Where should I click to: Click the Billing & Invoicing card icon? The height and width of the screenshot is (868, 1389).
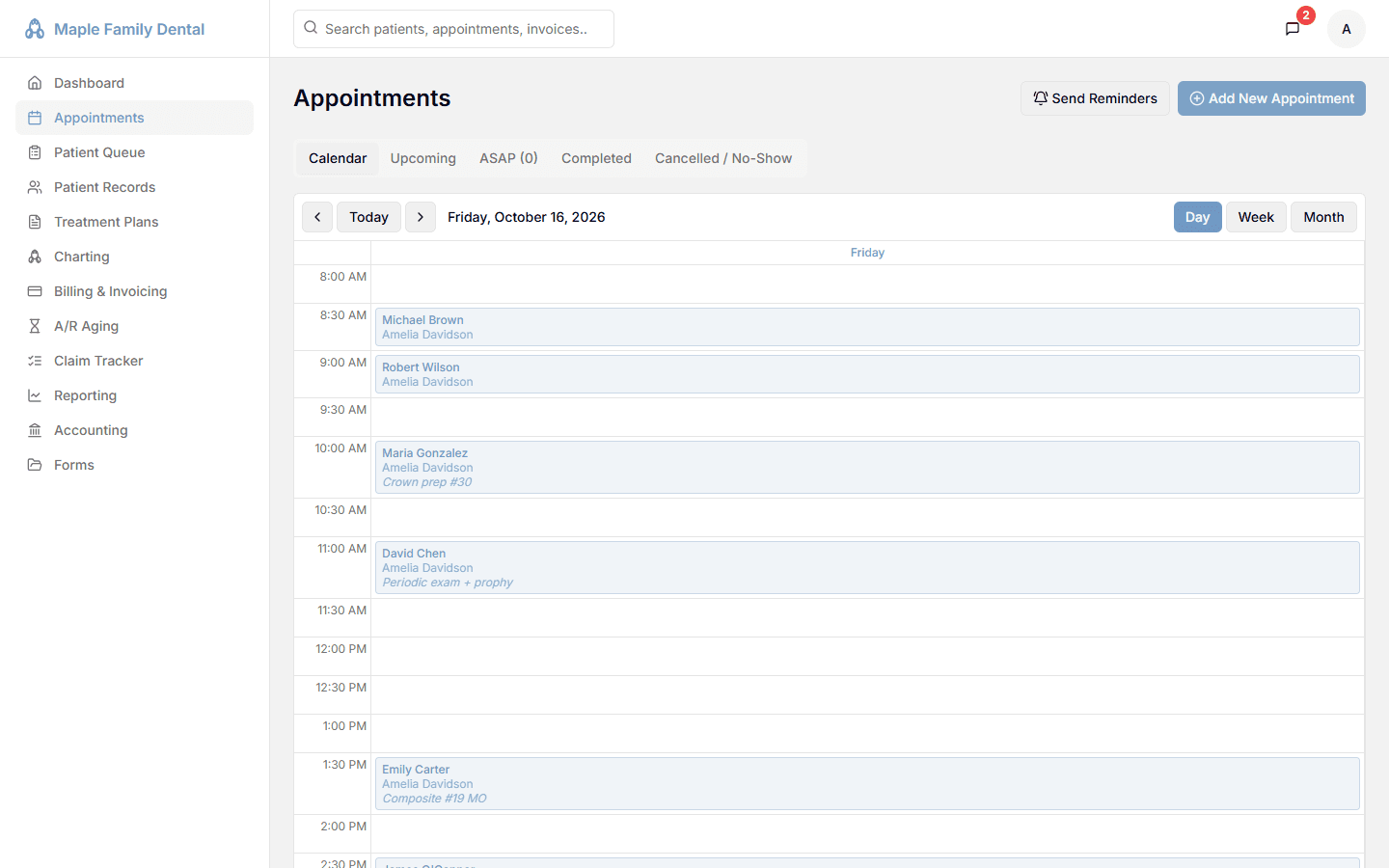[35, 291]
